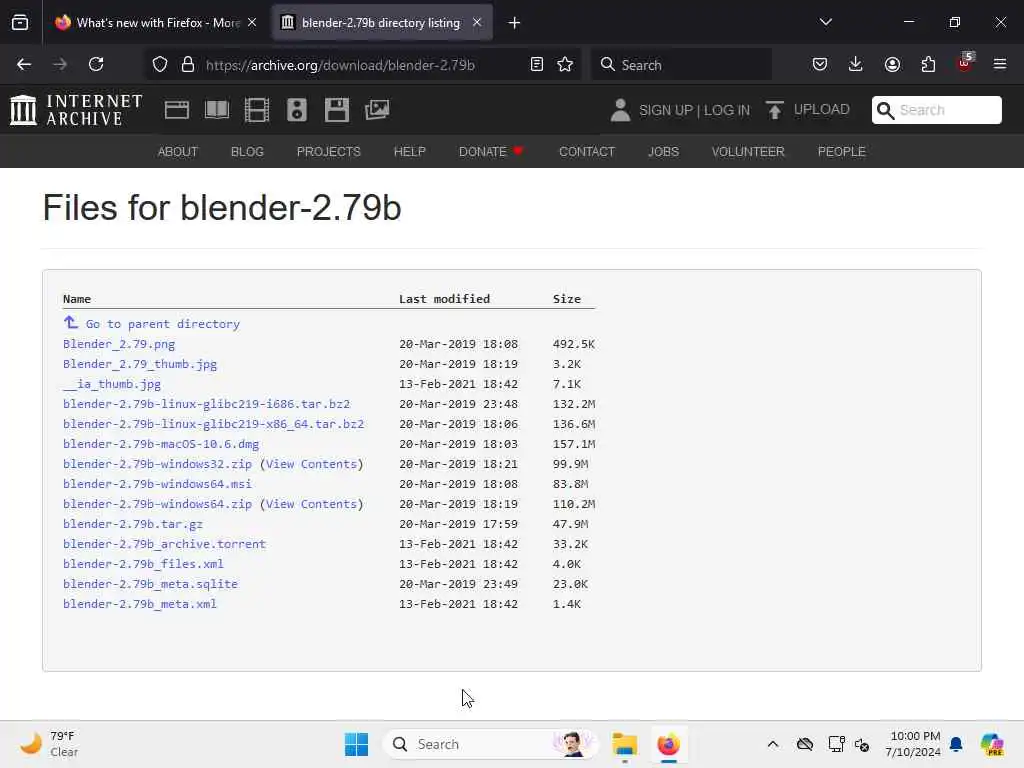Image resolution: width=1024 pixels, height=768 pixels.
Task: Open the Software floppy disk icon
Action: (337, 110)
